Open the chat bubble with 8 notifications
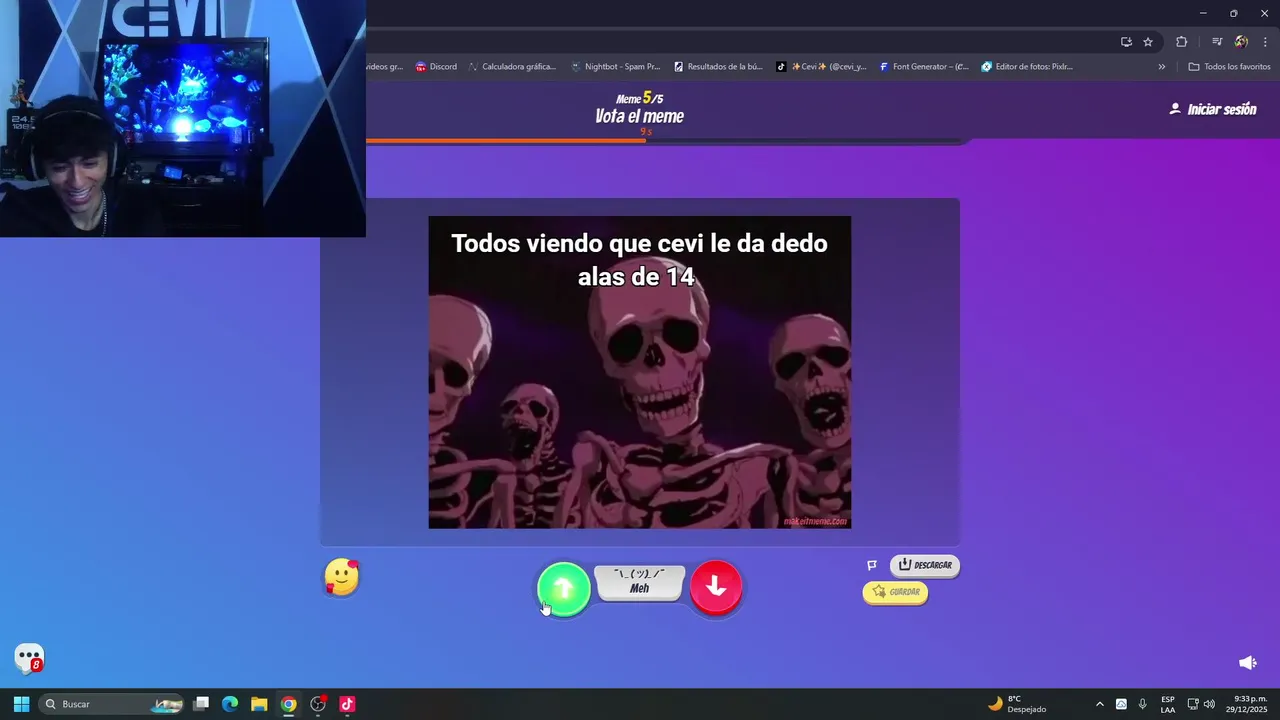The width and height of the screenshot is (1280, 720). click(30, 658)
